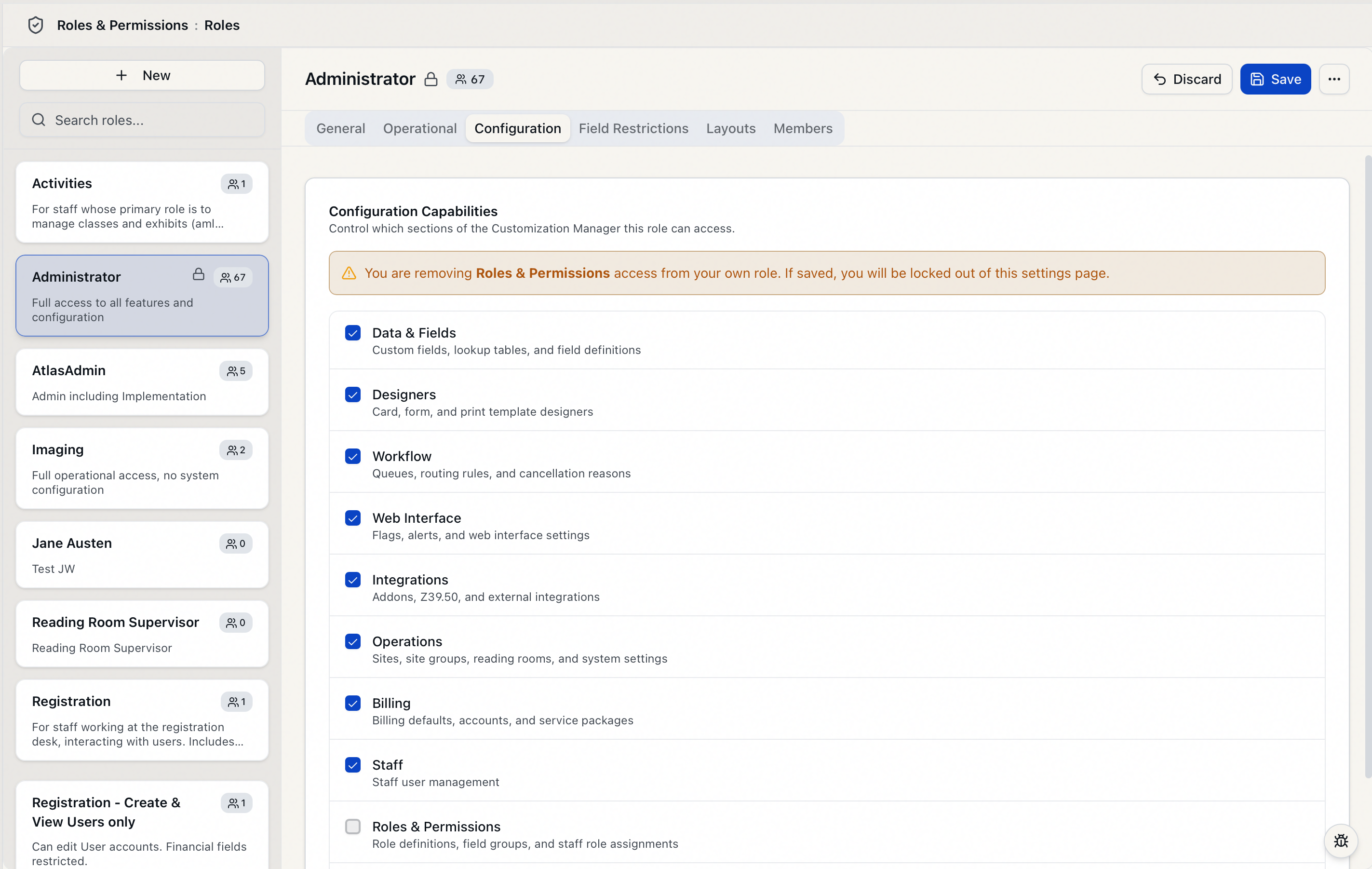Select the AtlasAdmin role card
This screenshot has width=1372, height=869.
click(142, 382)
